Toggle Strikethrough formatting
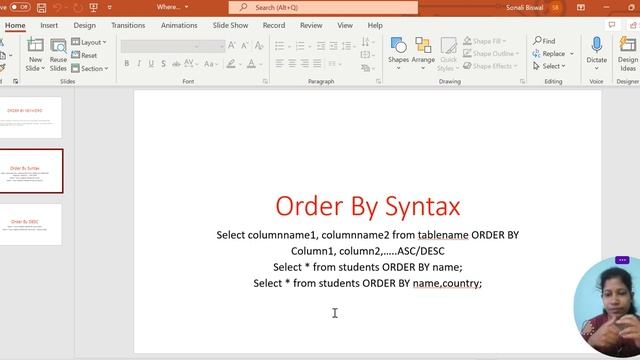 click(x=176, y=64)
